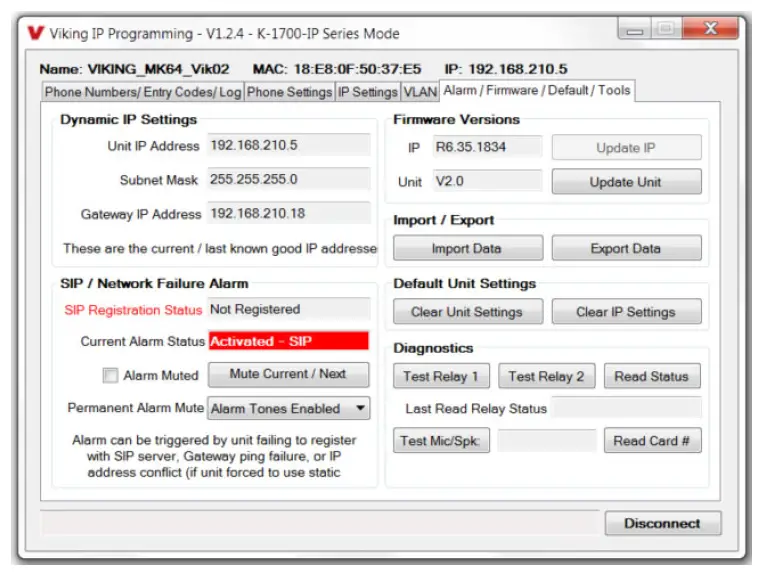Click the Viking red V logo icon
Screen dimensions: 766x582
(36, 33)
